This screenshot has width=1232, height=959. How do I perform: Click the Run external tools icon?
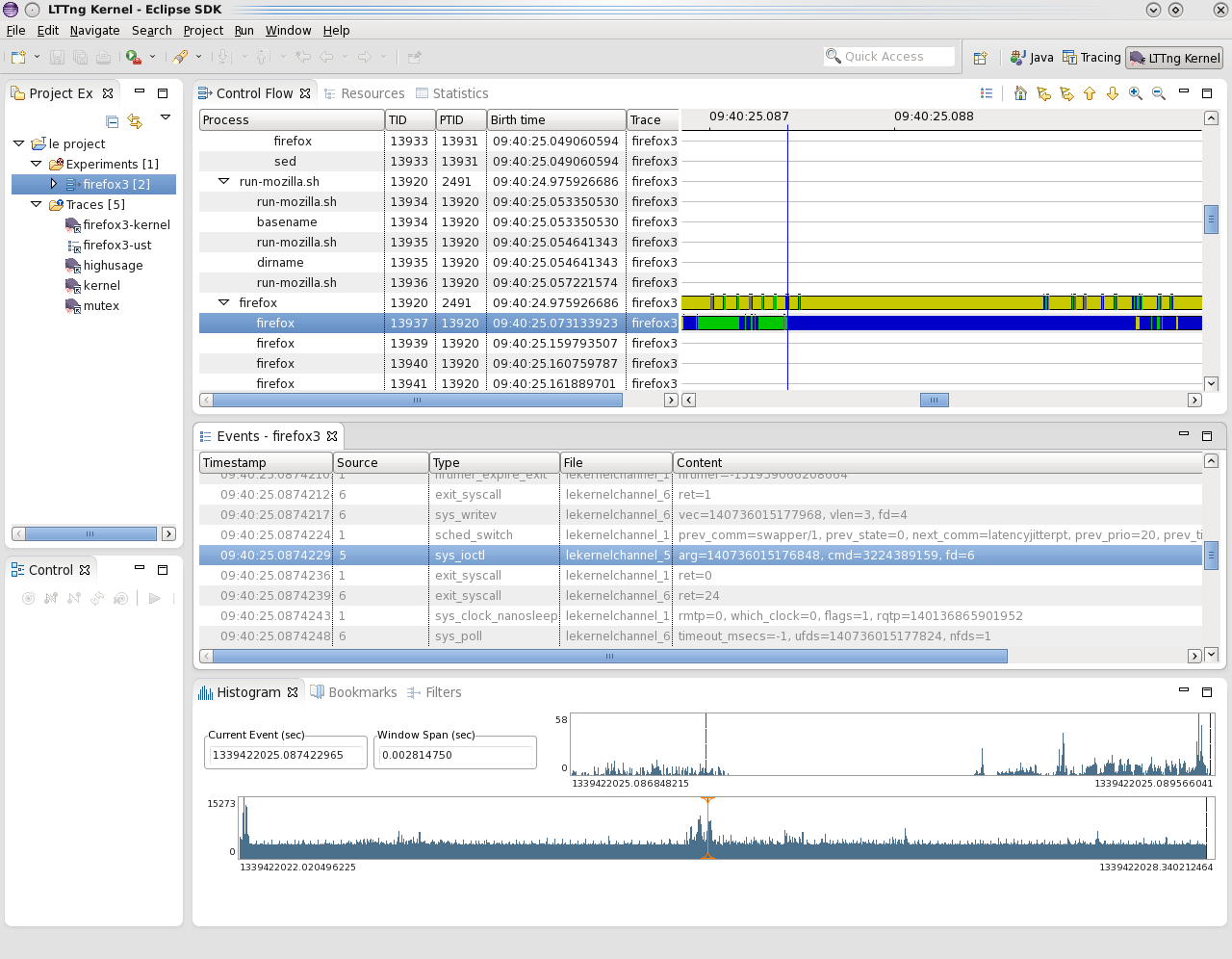134,58
